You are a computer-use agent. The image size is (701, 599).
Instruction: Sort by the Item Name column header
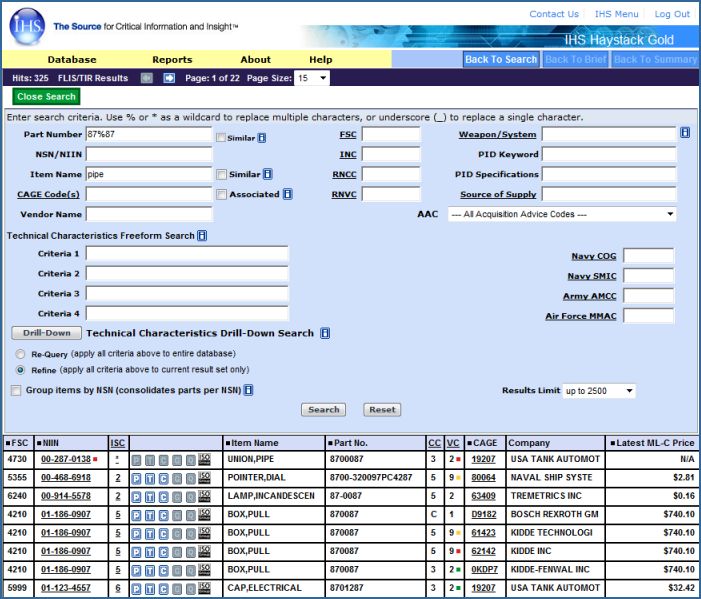(x=252, y=443)
